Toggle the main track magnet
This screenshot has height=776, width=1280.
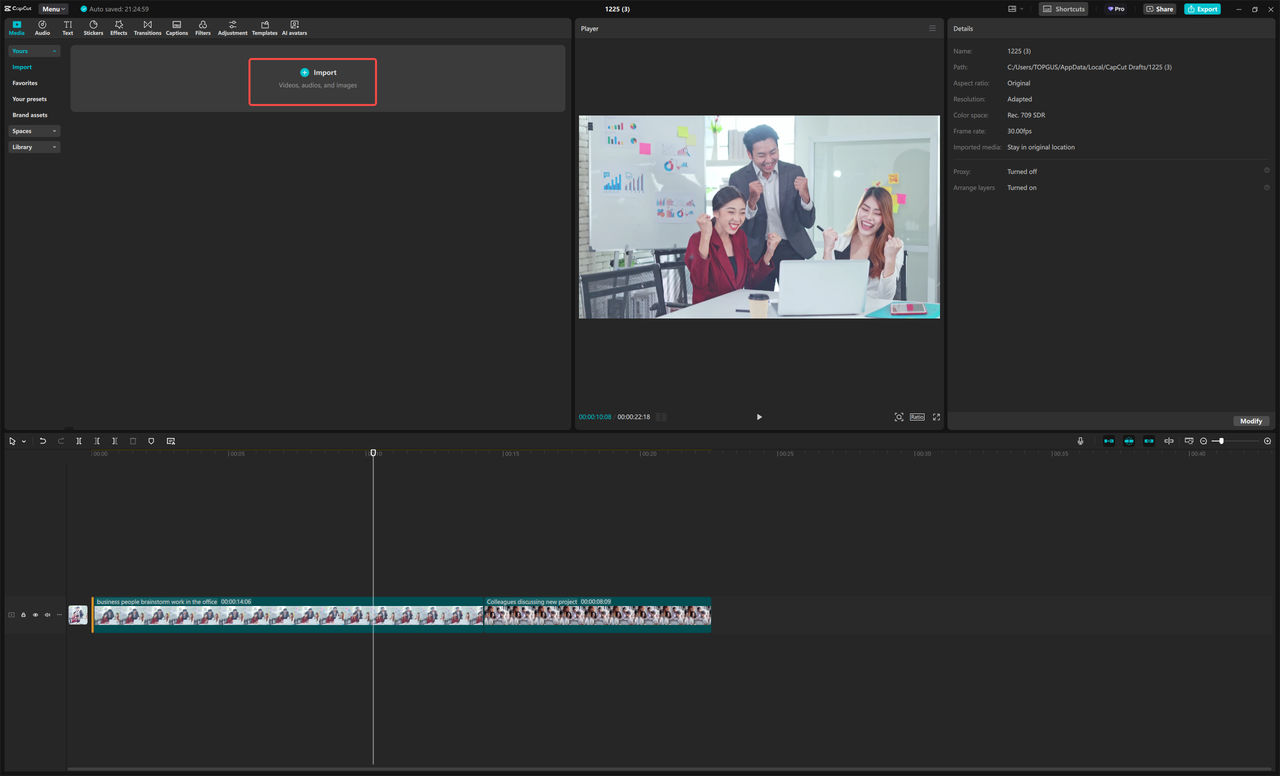click(x=1109, y=441)
